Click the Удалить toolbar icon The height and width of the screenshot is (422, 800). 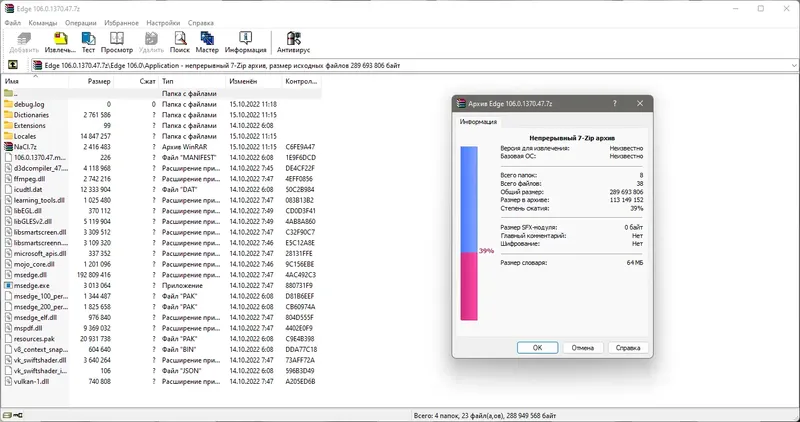pos(151,39)
